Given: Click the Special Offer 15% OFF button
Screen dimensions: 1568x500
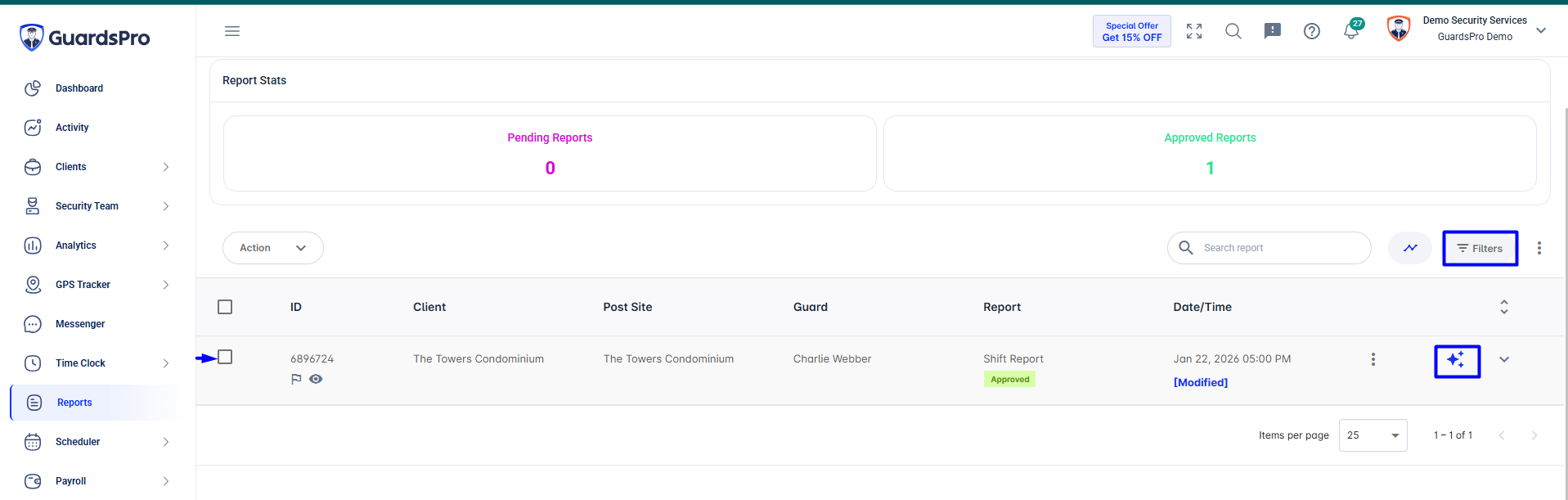Looking at the screenshot, I should point(1132,31).
